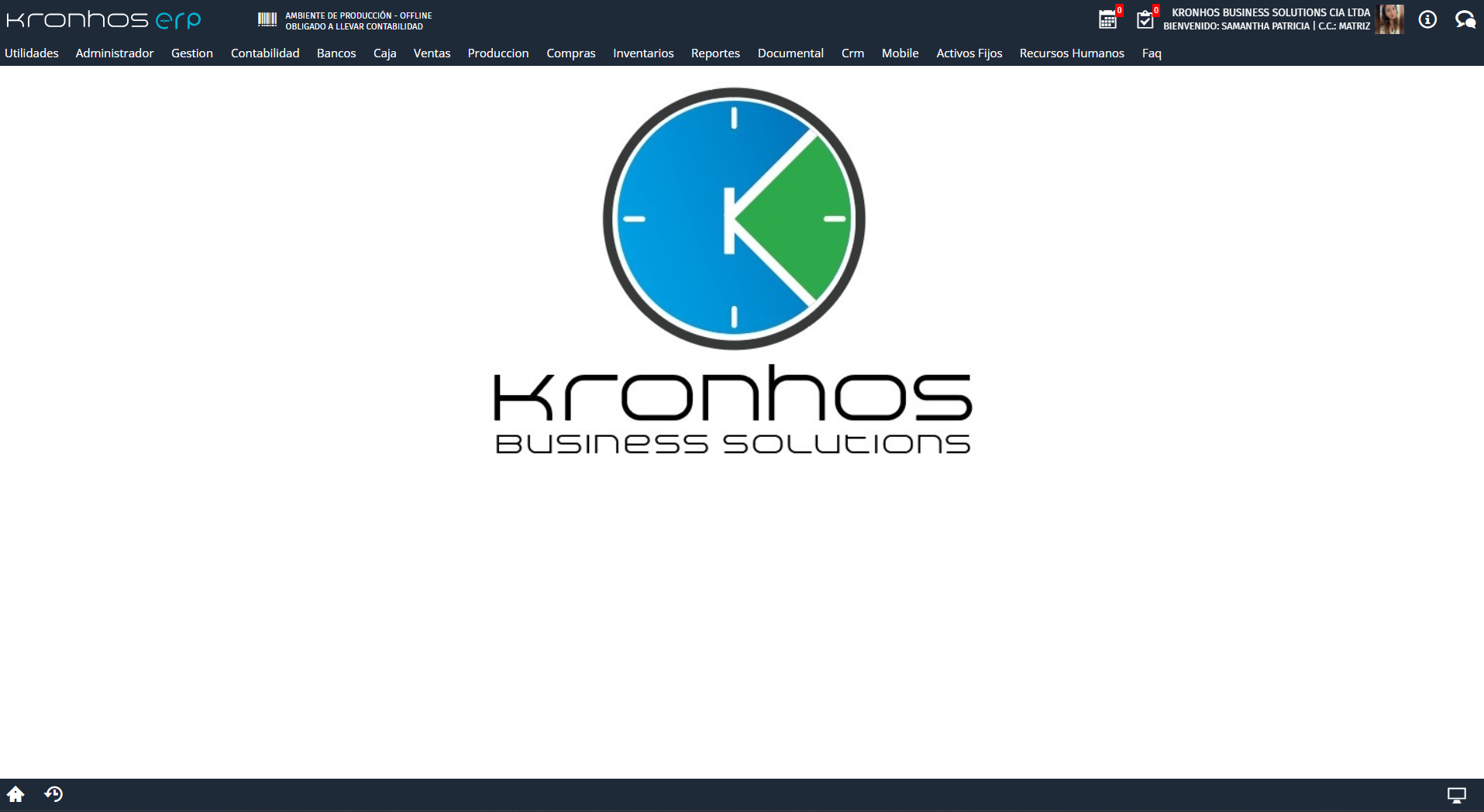
Task: Open the Utilidades menu
Action: point(32,53)
